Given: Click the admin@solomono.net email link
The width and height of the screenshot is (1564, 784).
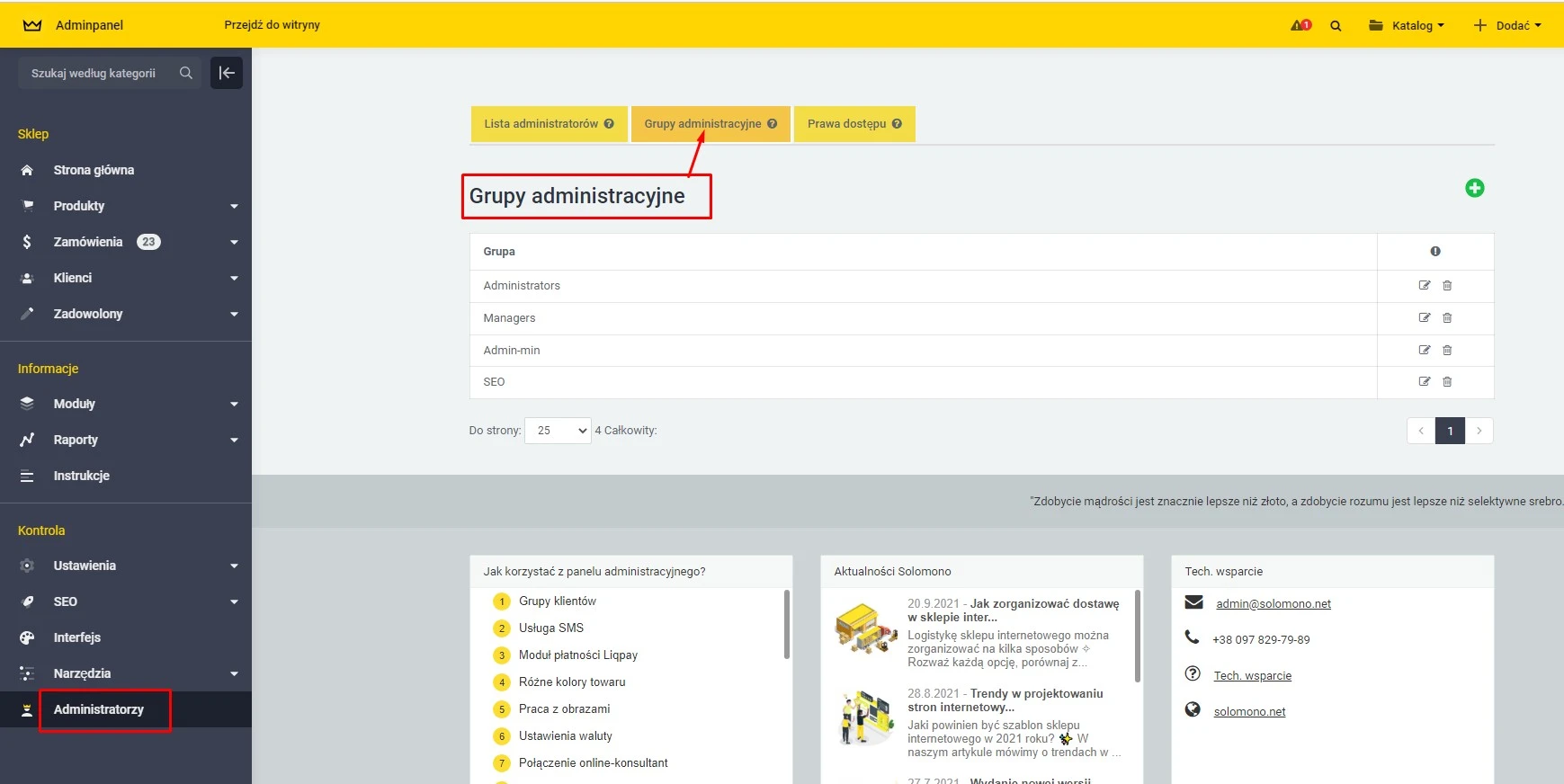Looking at the screenshot, I should (x=1273, y=604).
